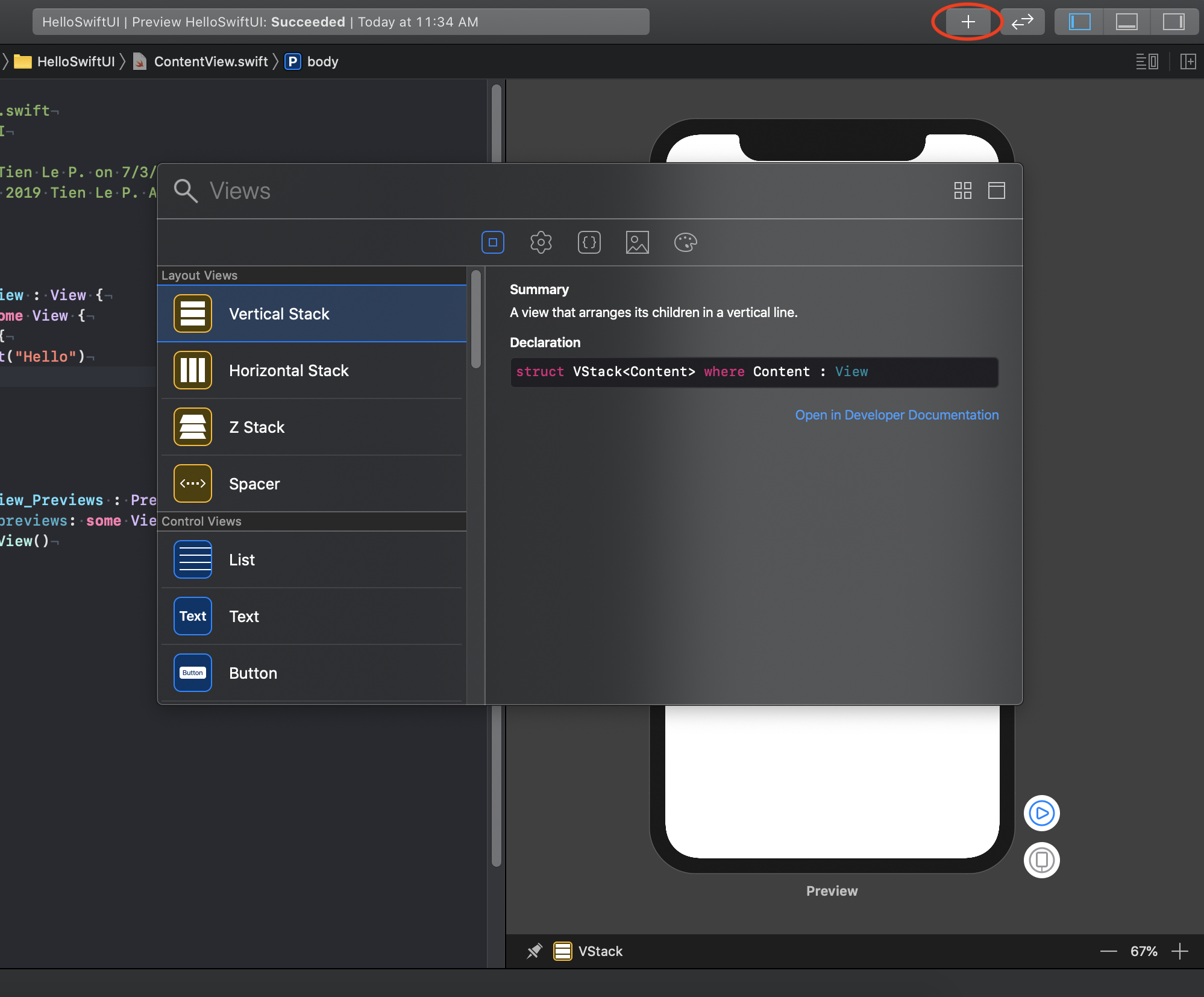Zoom out the canvas with minus
This screenshot has height=997, width=1204.
[1109, 952]
